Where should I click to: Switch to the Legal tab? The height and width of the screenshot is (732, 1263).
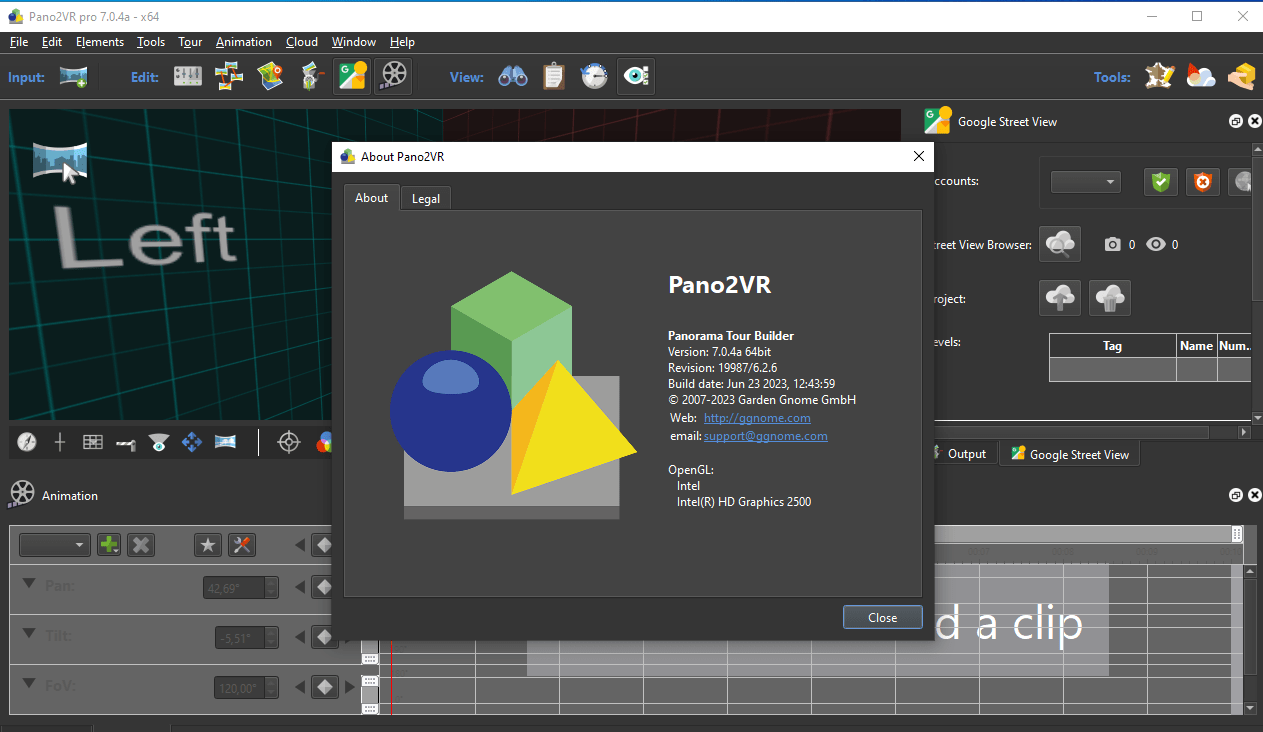(x=426, y=198)
